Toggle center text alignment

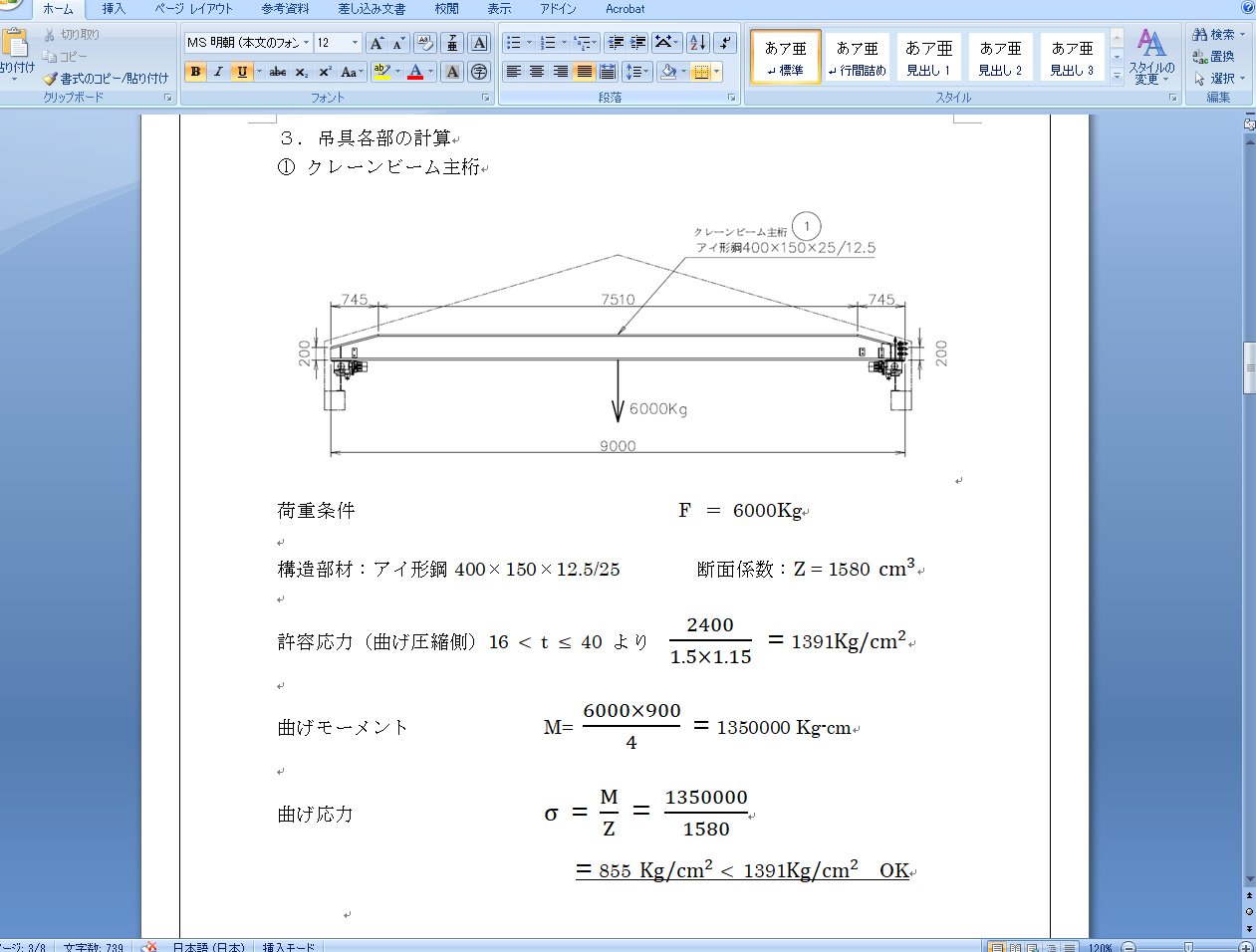point(537,72)
